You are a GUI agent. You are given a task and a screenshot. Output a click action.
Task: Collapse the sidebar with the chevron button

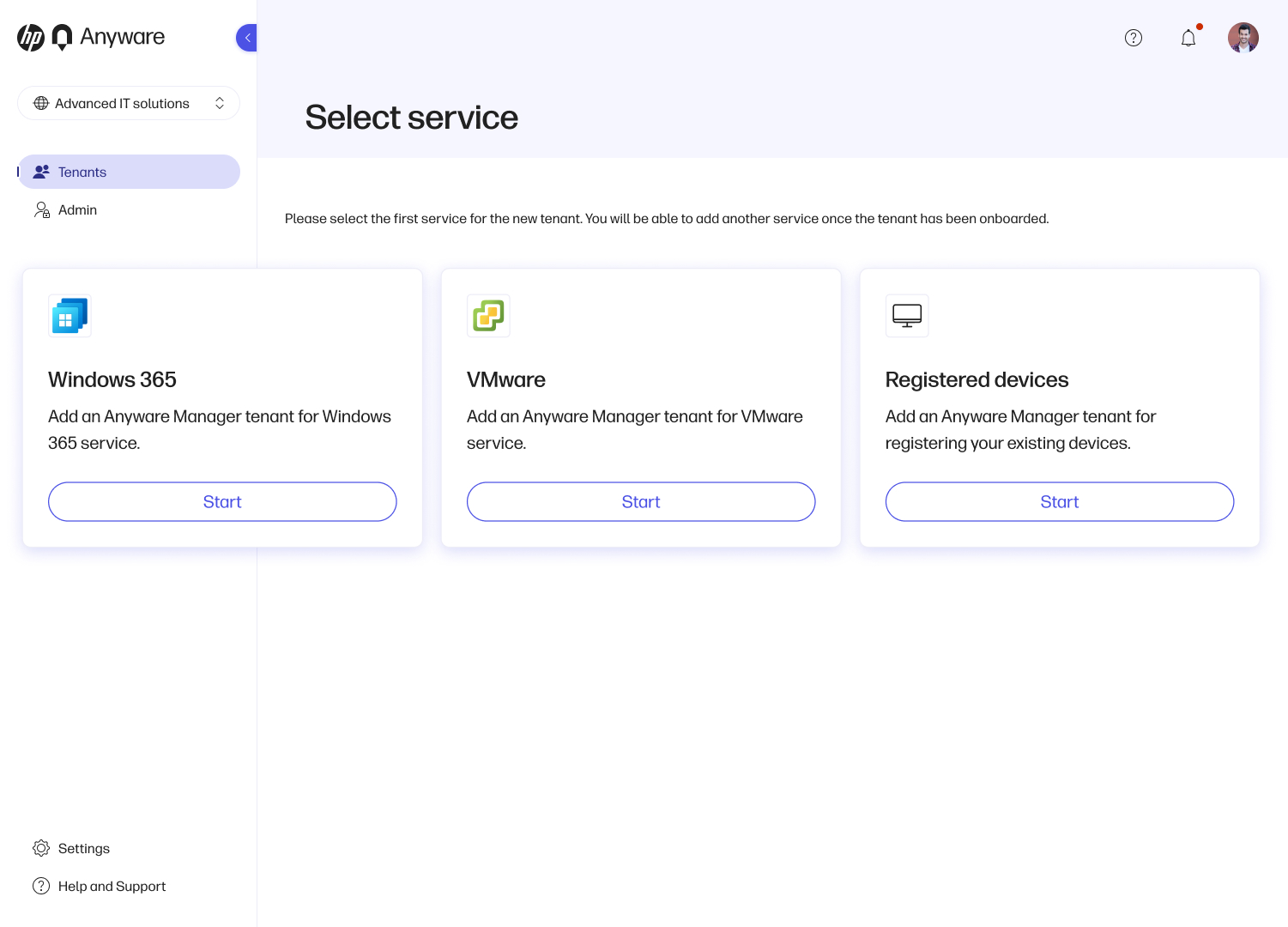247,38
